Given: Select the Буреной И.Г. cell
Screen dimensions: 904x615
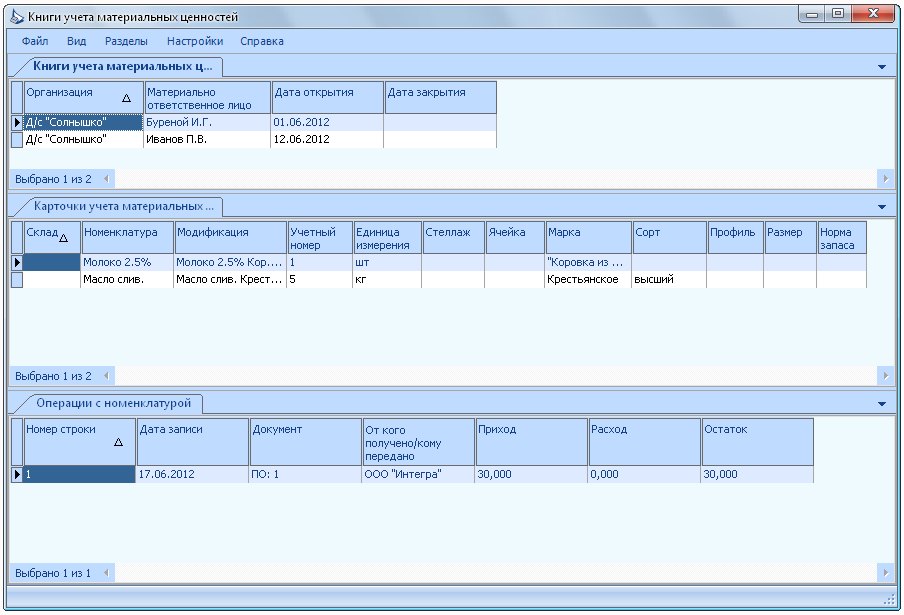Looking at the screenshot, I should pos(207,122).
